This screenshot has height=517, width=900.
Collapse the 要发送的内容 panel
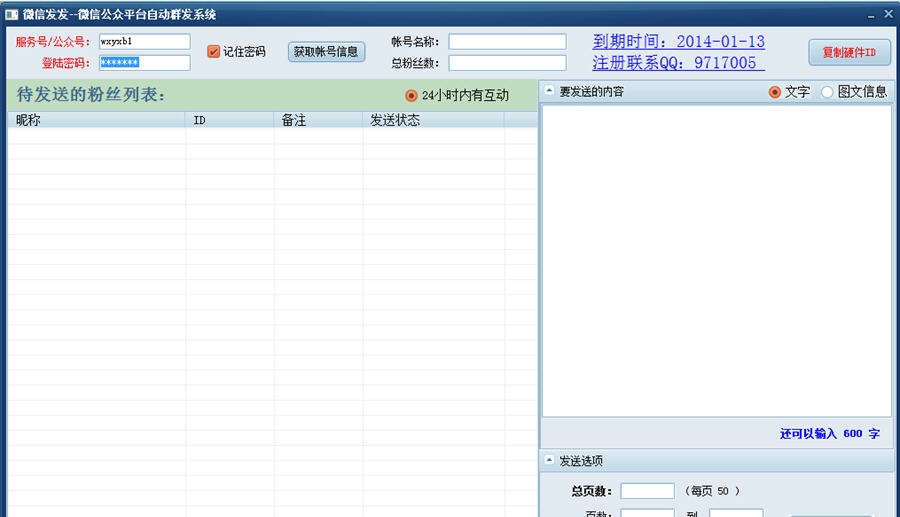[x=549, y=91]
